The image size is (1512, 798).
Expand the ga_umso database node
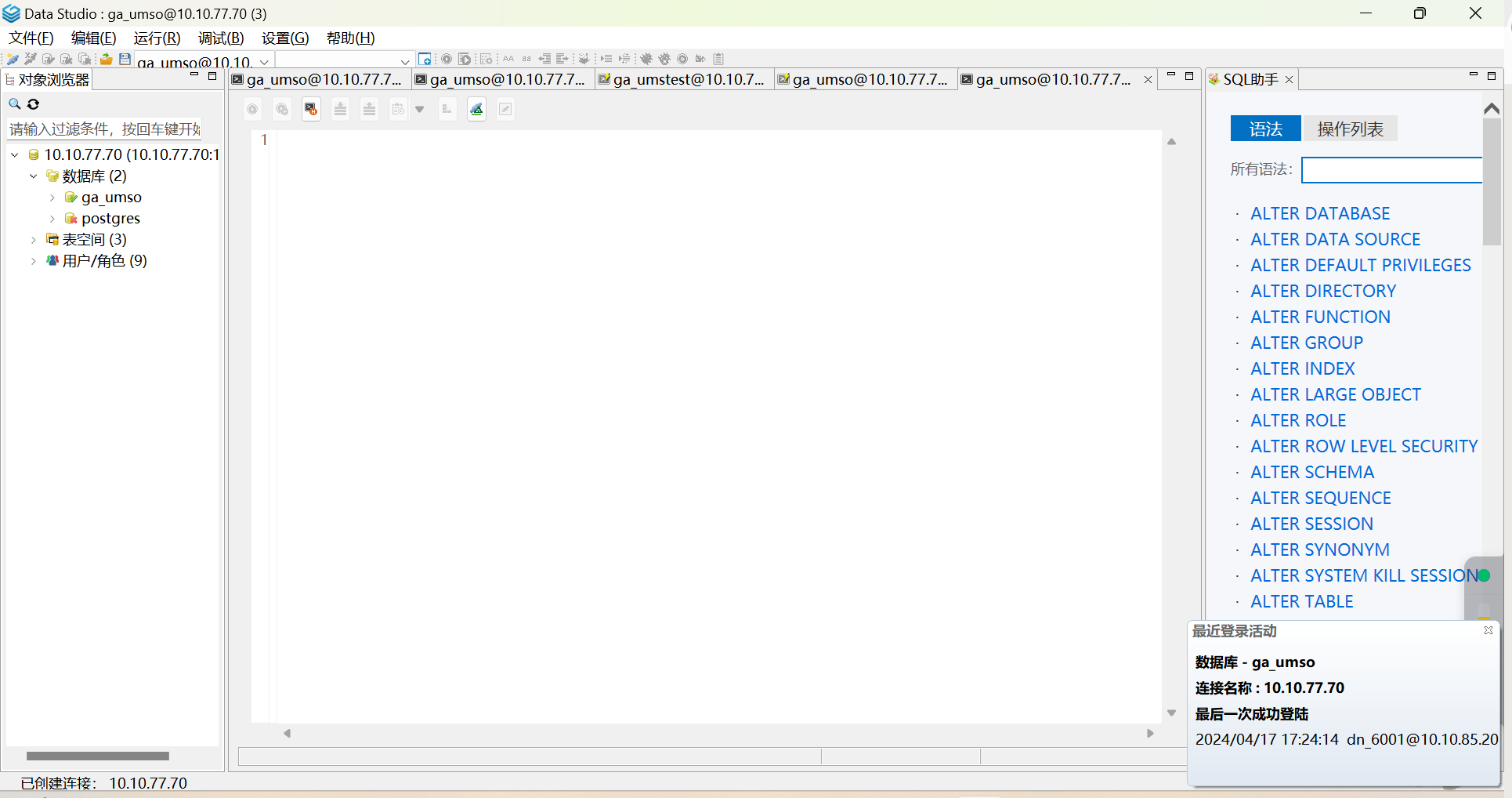tap(52, 198)
